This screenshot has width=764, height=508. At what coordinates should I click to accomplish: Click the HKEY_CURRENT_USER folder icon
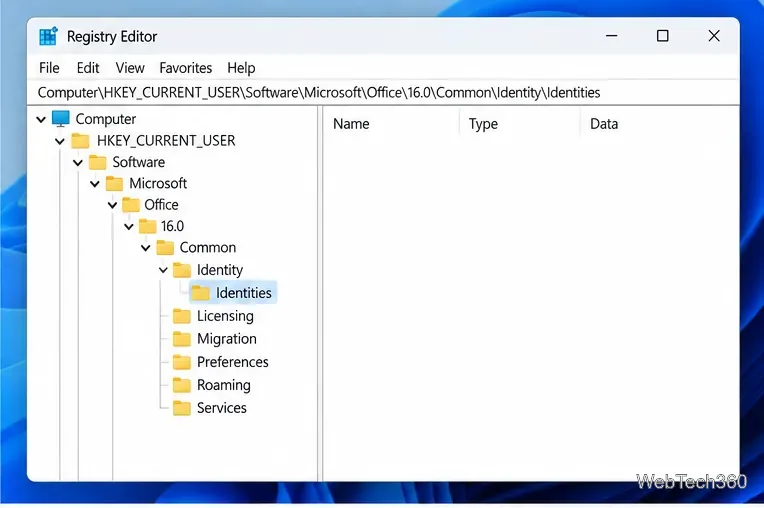pyautogui.click(x=80, y=141)
